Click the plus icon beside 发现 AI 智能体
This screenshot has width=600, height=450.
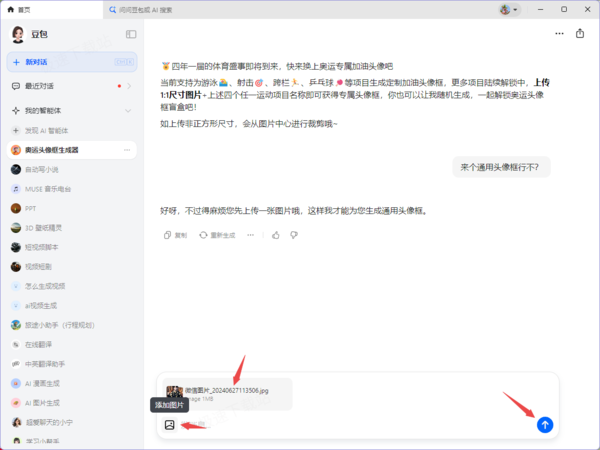tap(16, 130)
